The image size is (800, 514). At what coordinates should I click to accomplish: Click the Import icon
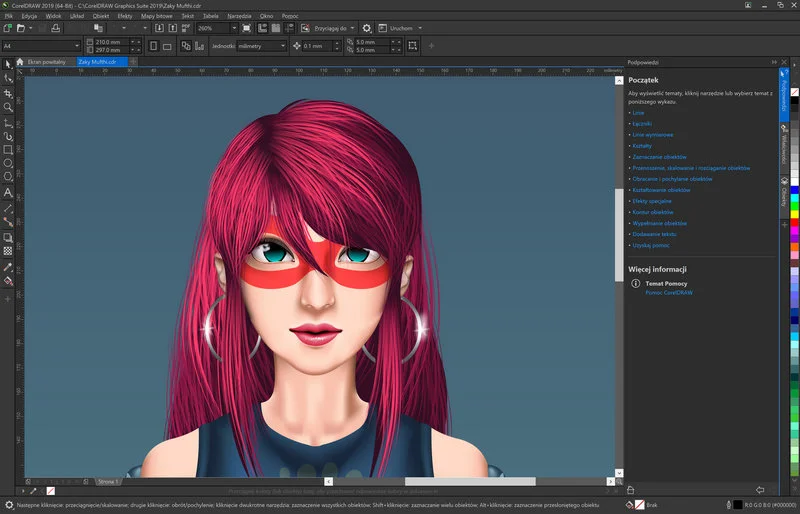pyautogui.click(x=159, y=28)
